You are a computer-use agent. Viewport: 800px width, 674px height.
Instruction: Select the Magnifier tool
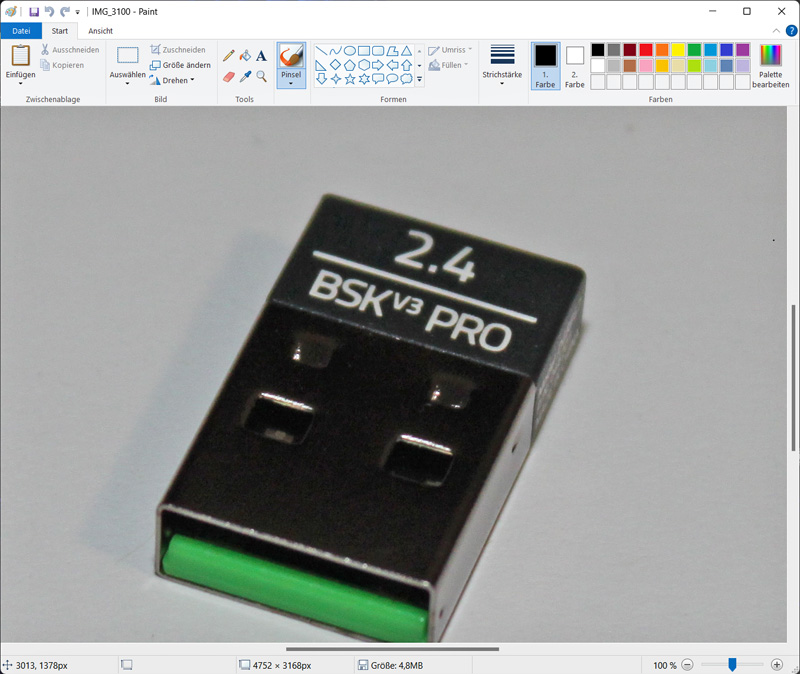pos(262,77)
